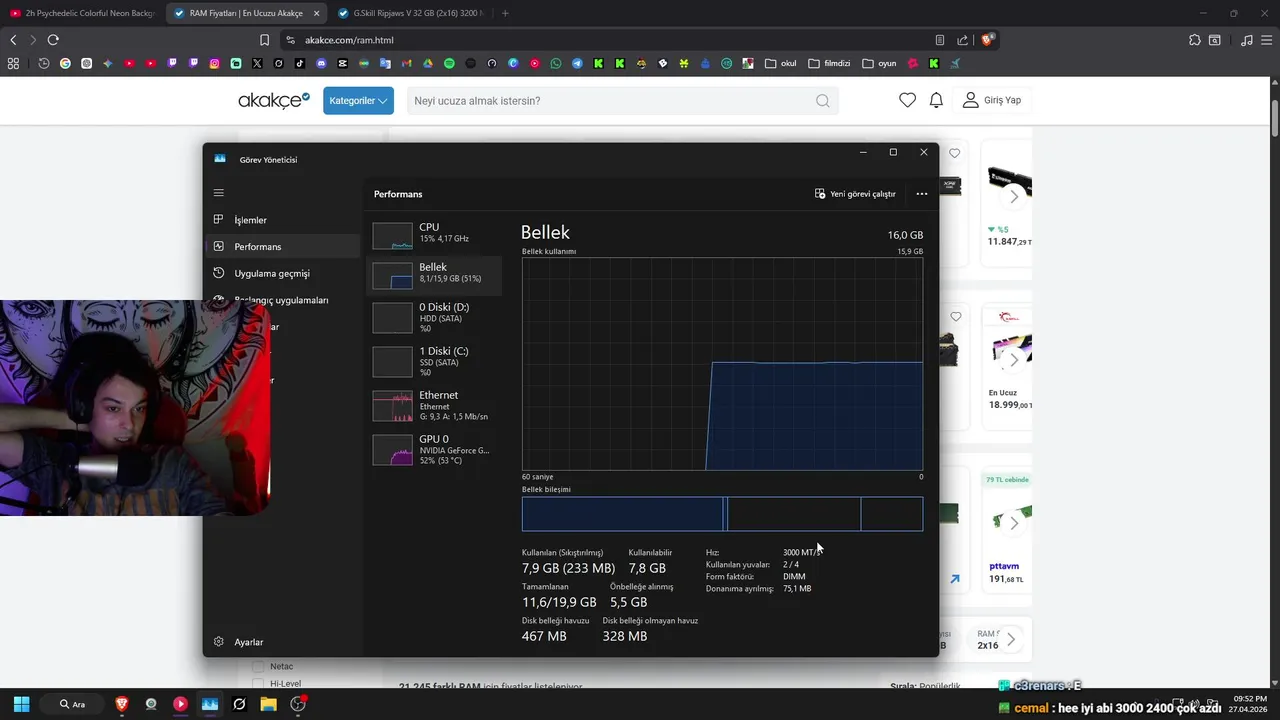Open the okul bookmarks folder
Screen dimensions: 1280x720
pyautogui.click(x=781, y=63)
